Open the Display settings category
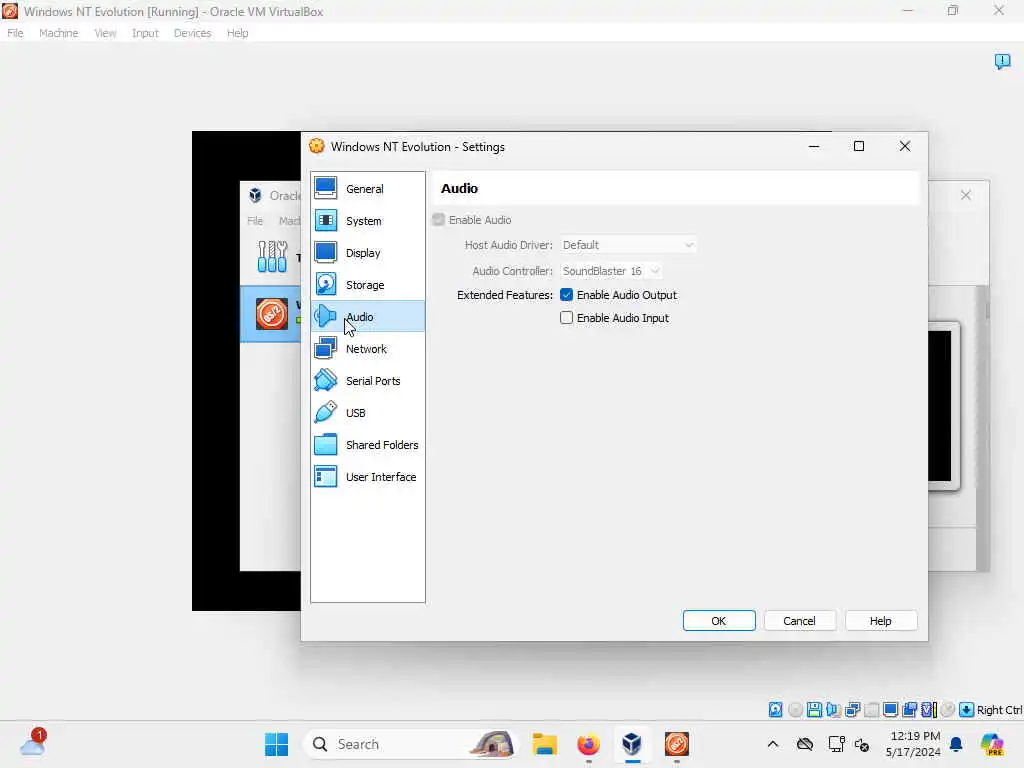Viewport: 1024px width, 768px height. click(368, 253)
